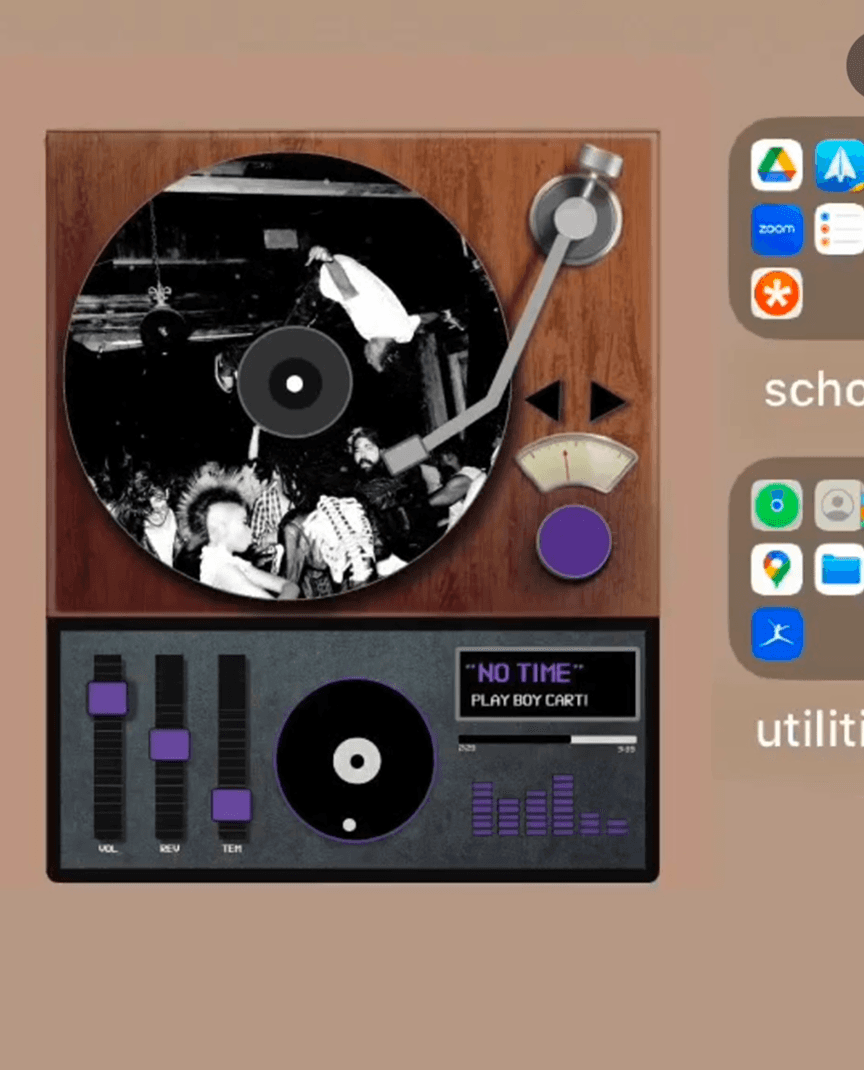This screenshot has width=864, height=1070.
Task: Open the blue MyFitnessPal figure app
Action: click(777, 633)
